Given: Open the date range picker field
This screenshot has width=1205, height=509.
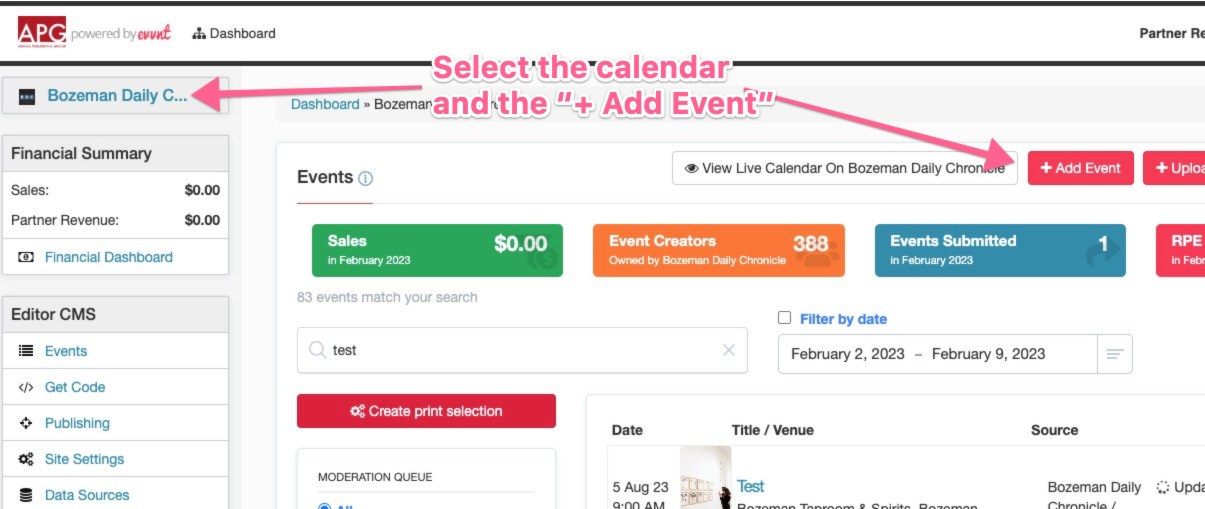Looking at the screenshot, I should pos(937,354).
